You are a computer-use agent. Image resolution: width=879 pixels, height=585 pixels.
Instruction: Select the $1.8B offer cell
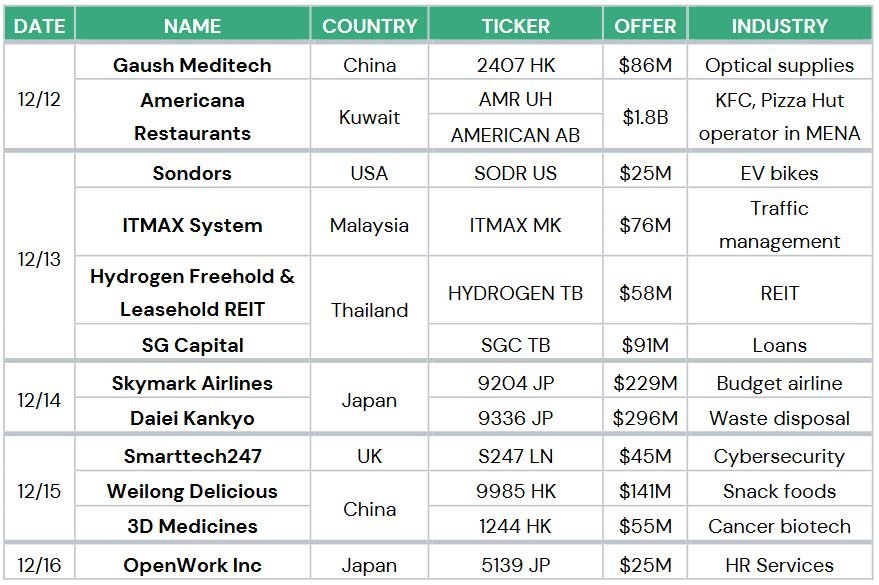click(x=645, y=117)
